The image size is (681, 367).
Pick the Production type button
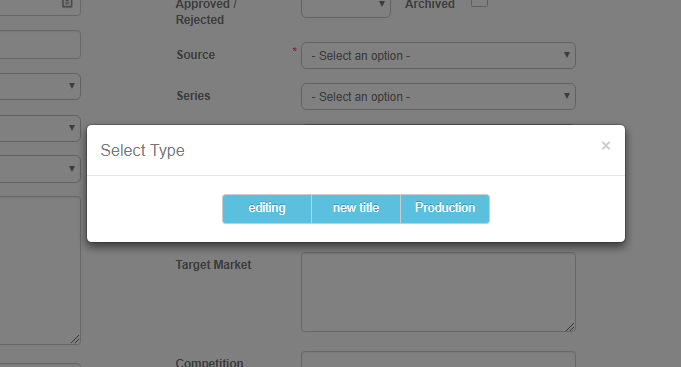[x=445, y=209]
